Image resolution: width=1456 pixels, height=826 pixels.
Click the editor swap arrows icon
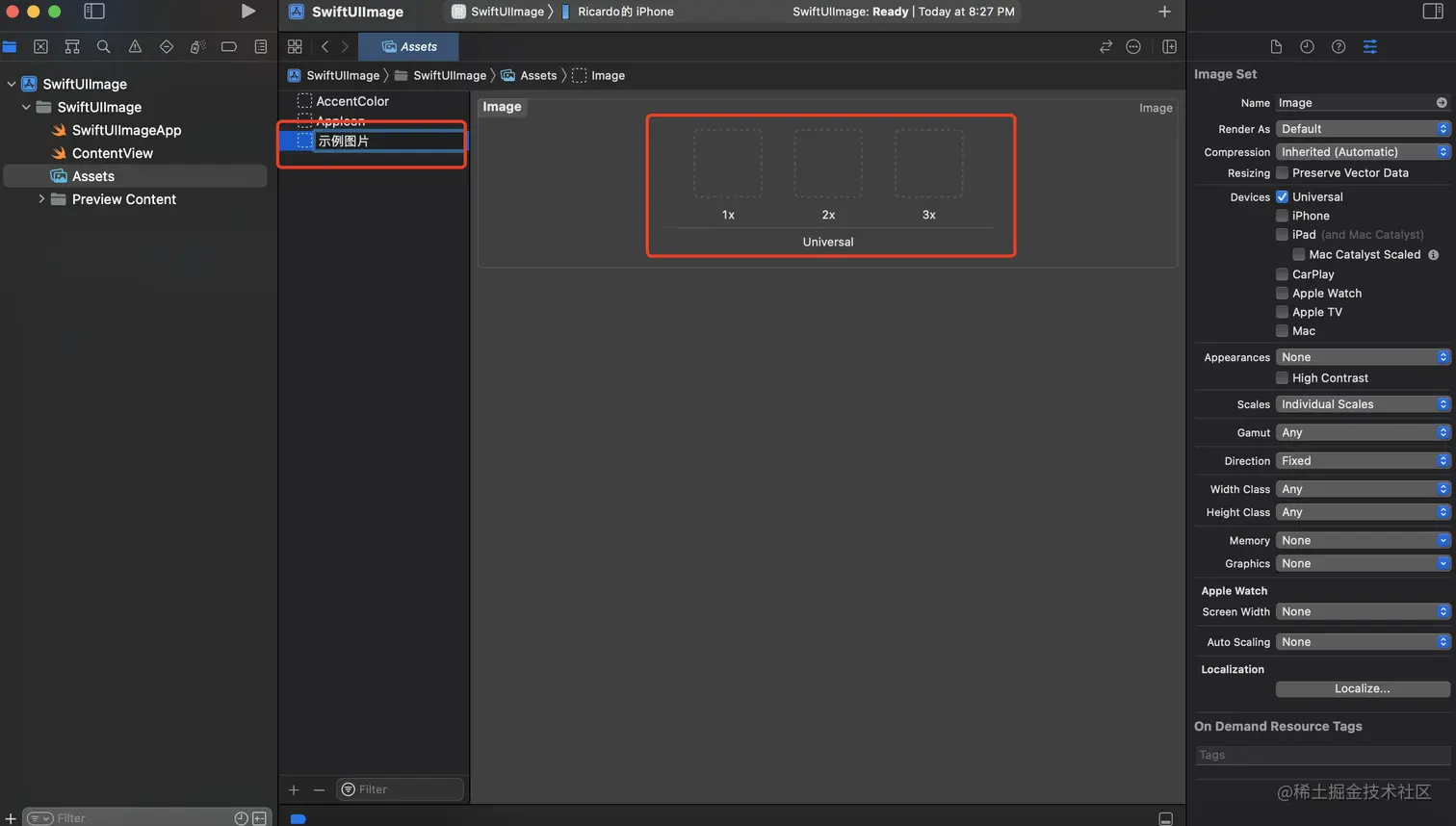click(1105, 46)
